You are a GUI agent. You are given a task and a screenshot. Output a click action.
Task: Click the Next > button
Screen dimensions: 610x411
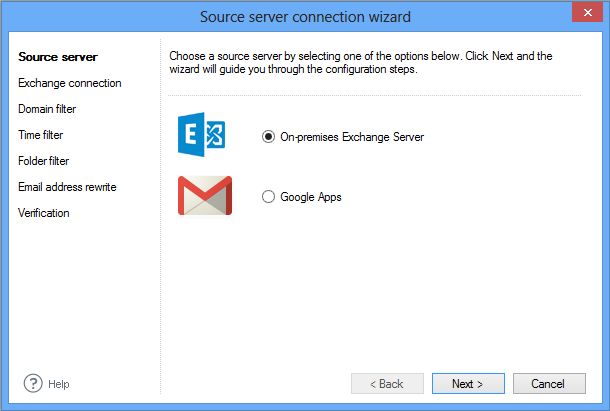click(468, 384)
